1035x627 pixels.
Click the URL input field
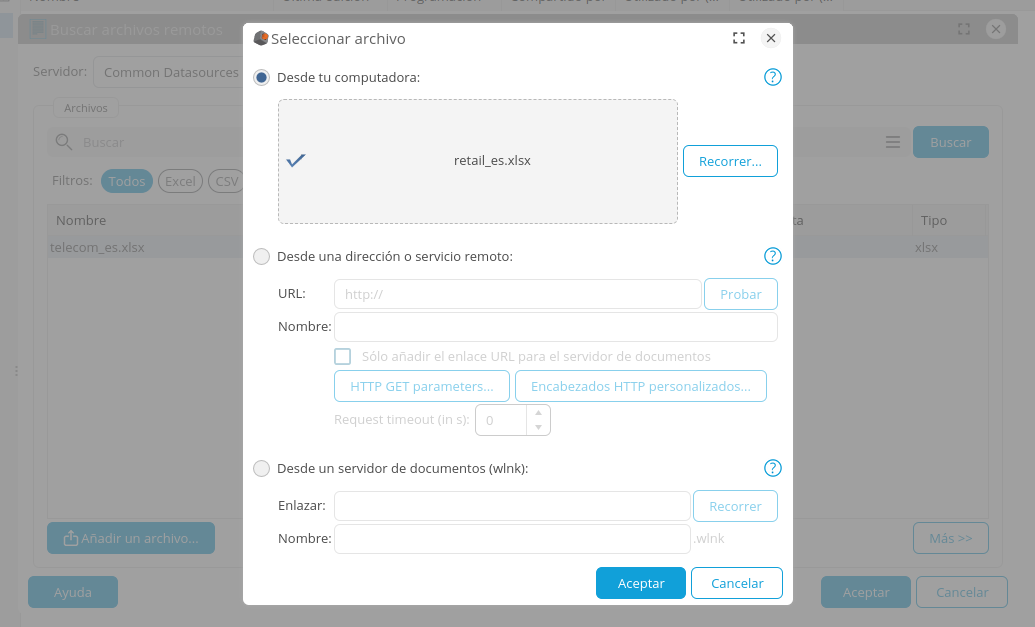pos(518,294)
